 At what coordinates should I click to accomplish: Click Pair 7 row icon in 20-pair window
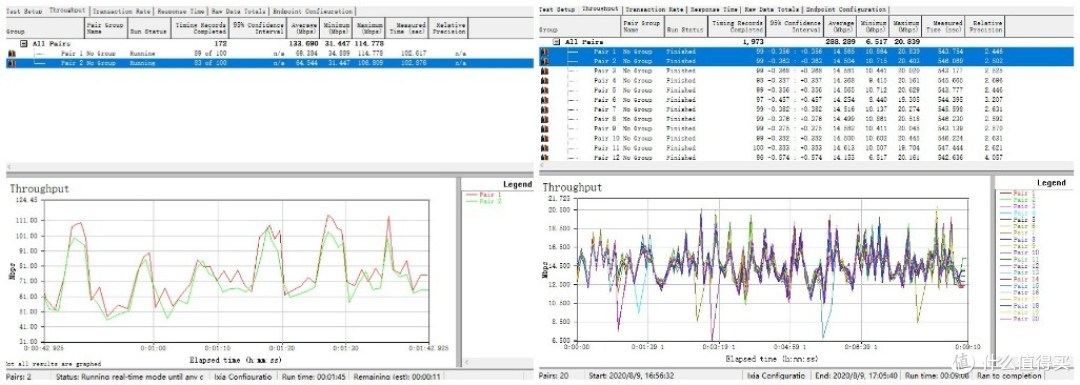pyautogui.click(x=544, y=110)
